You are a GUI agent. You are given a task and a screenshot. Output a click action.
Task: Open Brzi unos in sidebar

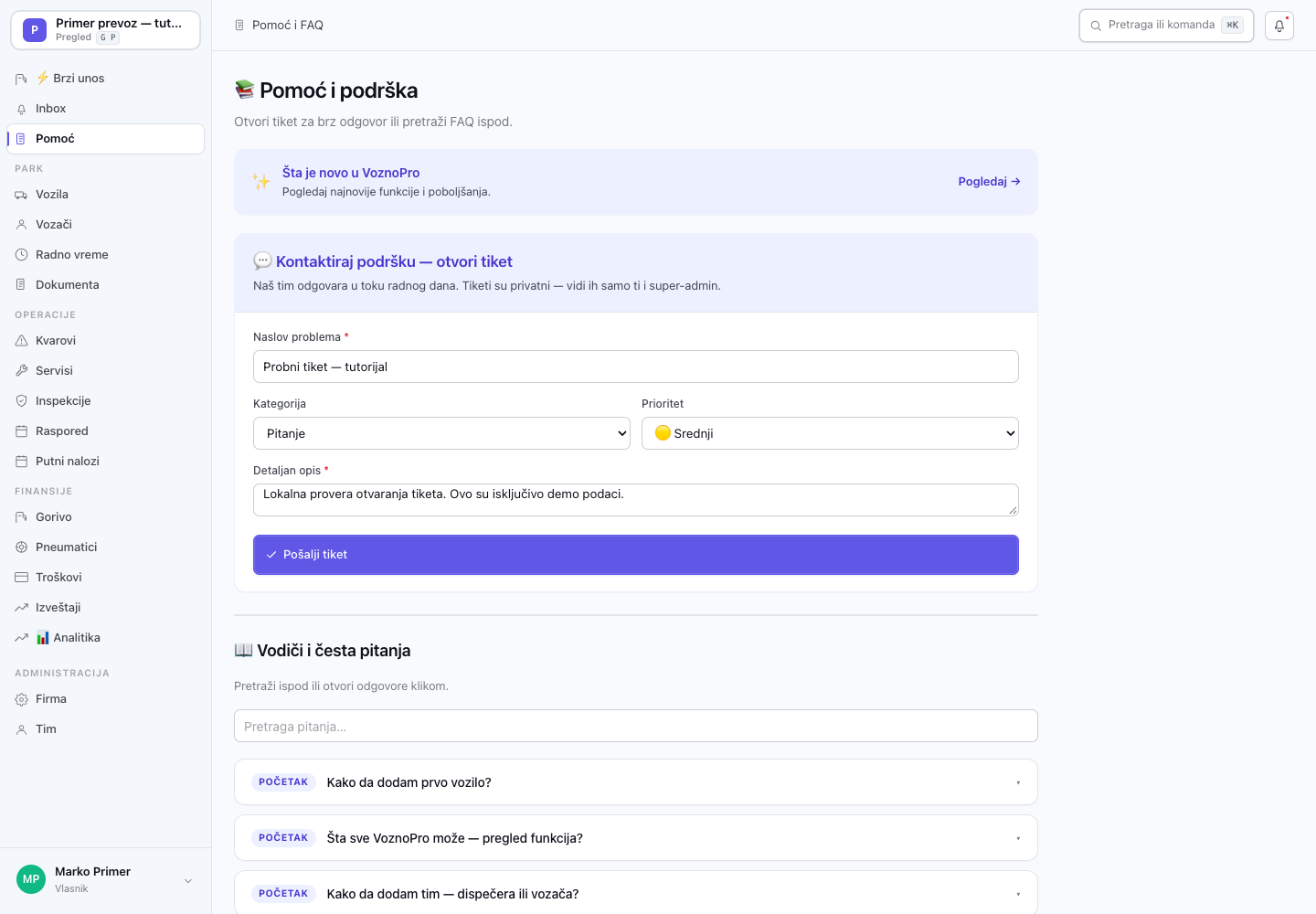pyautogui.click(x=106, y=79)
